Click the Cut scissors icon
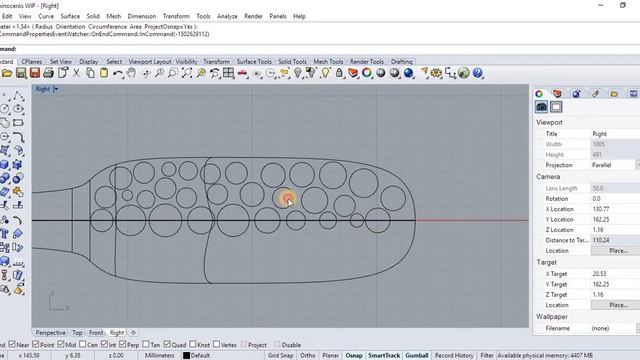The image size is (640, 360). pyautogui.click(x=76, y=73)
